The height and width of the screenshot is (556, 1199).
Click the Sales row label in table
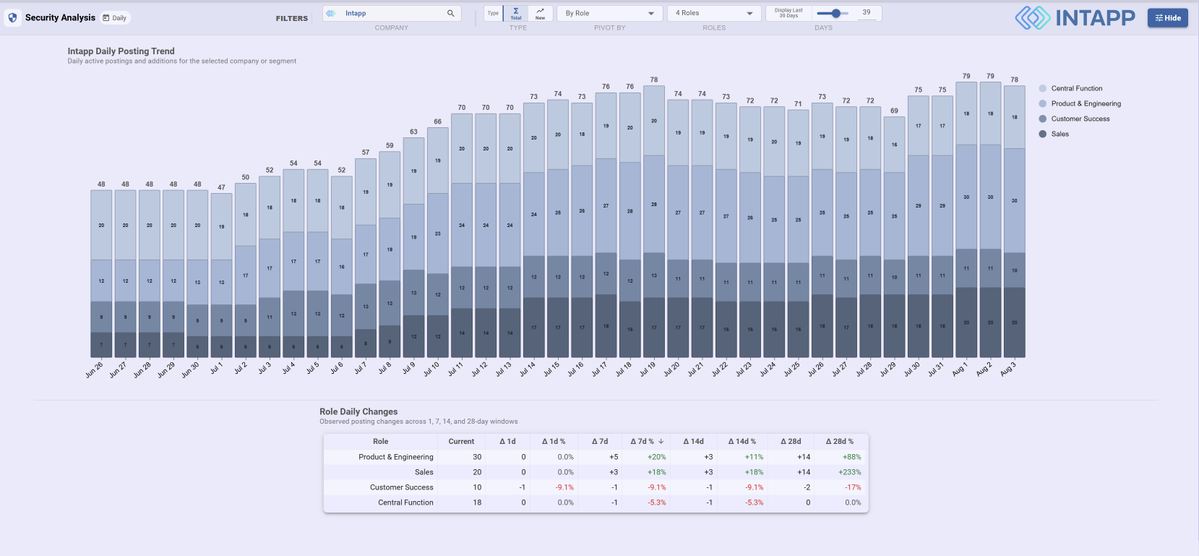(424, 472)
